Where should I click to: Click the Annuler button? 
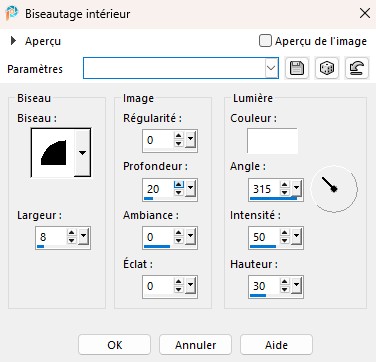195,345
